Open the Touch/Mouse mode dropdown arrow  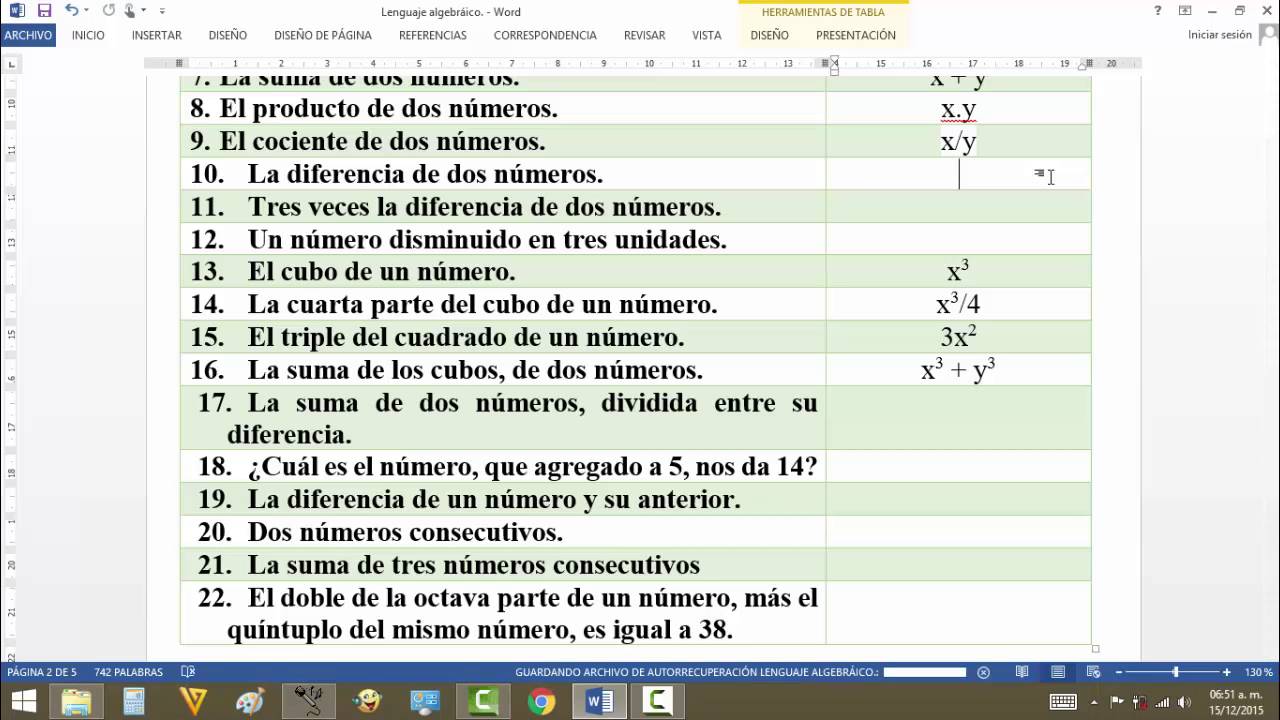point(144,11)
